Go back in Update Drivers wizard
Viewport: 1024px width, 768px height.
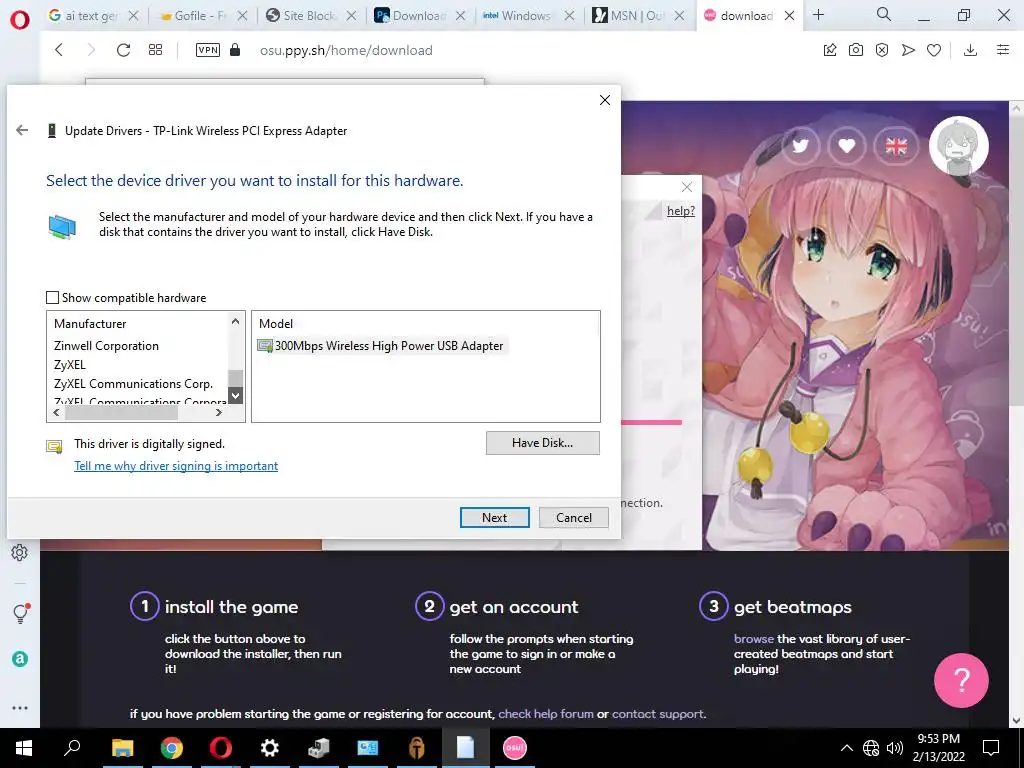(22, 130)
